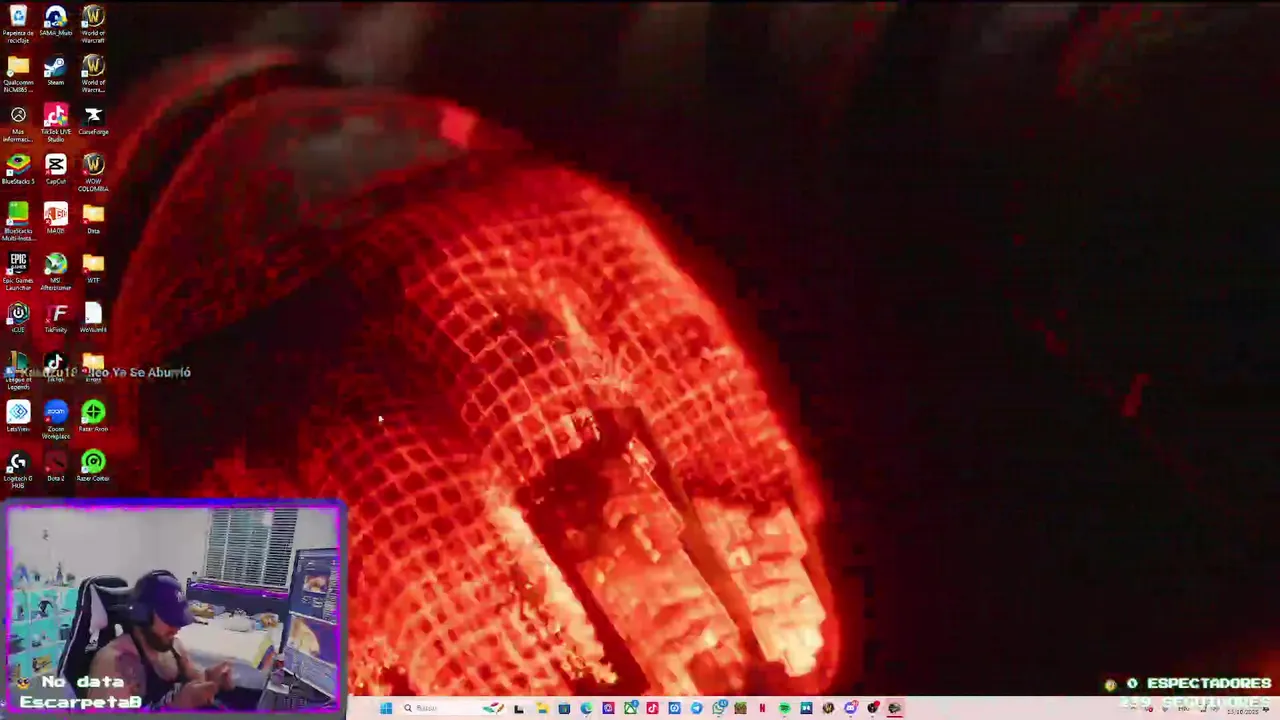
Task: Launch the Razer Cortex shortcut
Action: [x=93, y=465]
